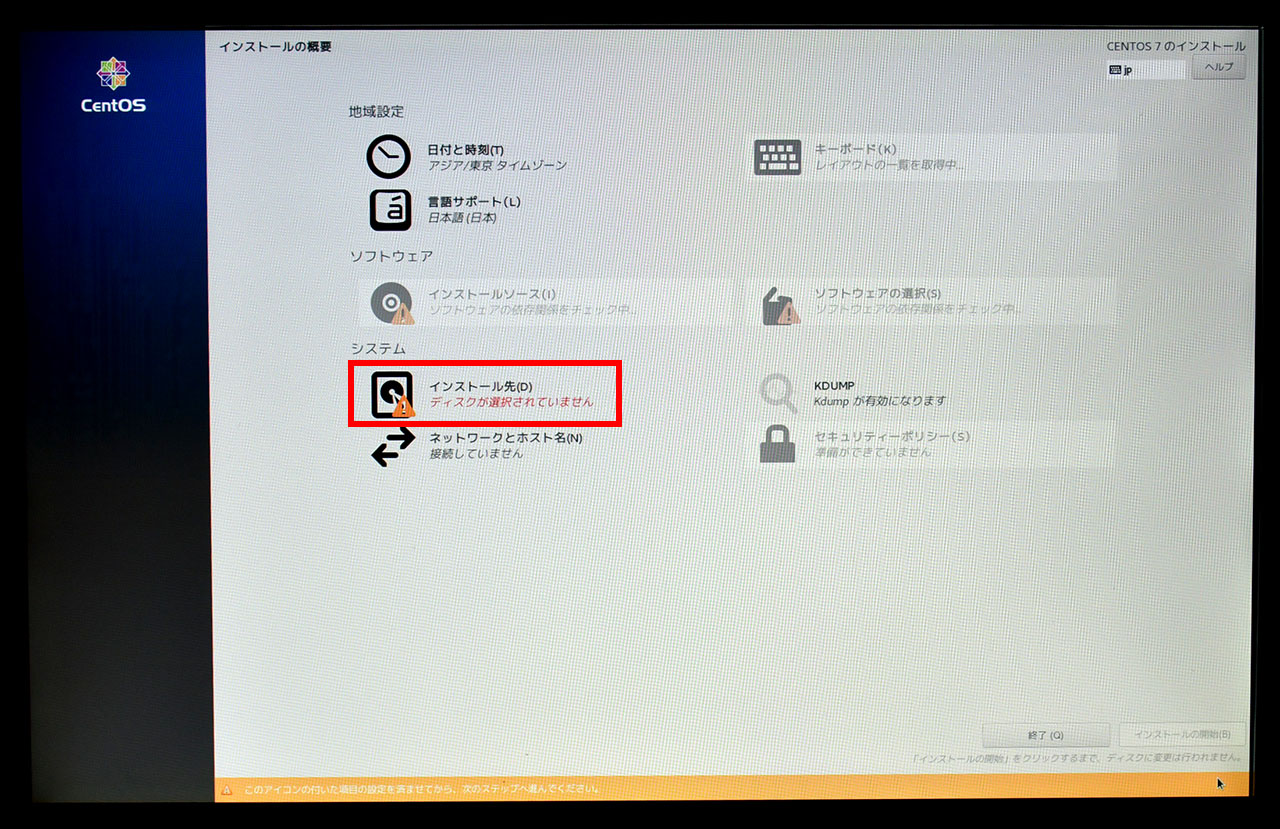Open the installation source disc icon
This screenshot has width=1280, height=829.
pos(392,303)
